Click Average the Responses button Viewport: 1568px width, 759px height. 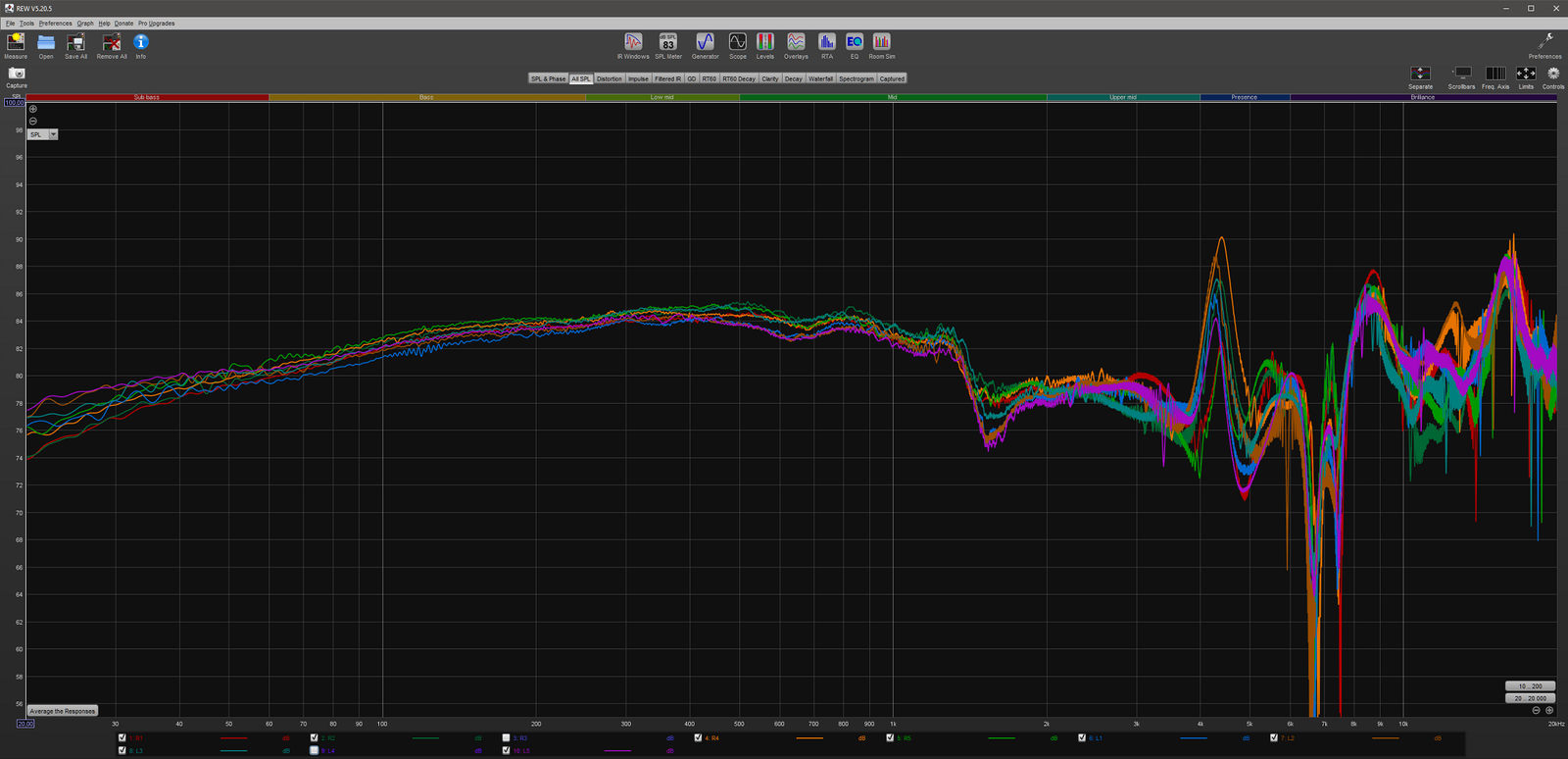pos(62,711)
